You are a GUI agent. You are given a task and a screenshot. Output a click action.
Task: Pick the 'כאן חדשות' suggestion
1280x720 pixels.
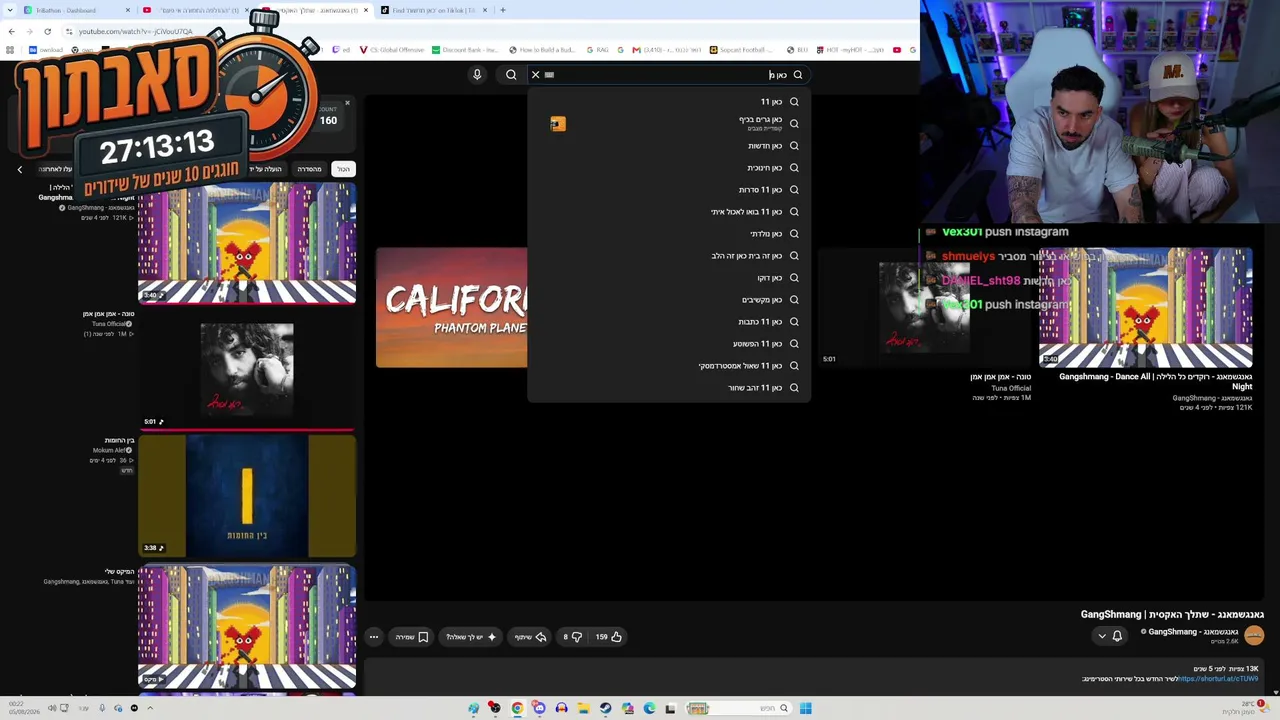click(x=669, y=146)
